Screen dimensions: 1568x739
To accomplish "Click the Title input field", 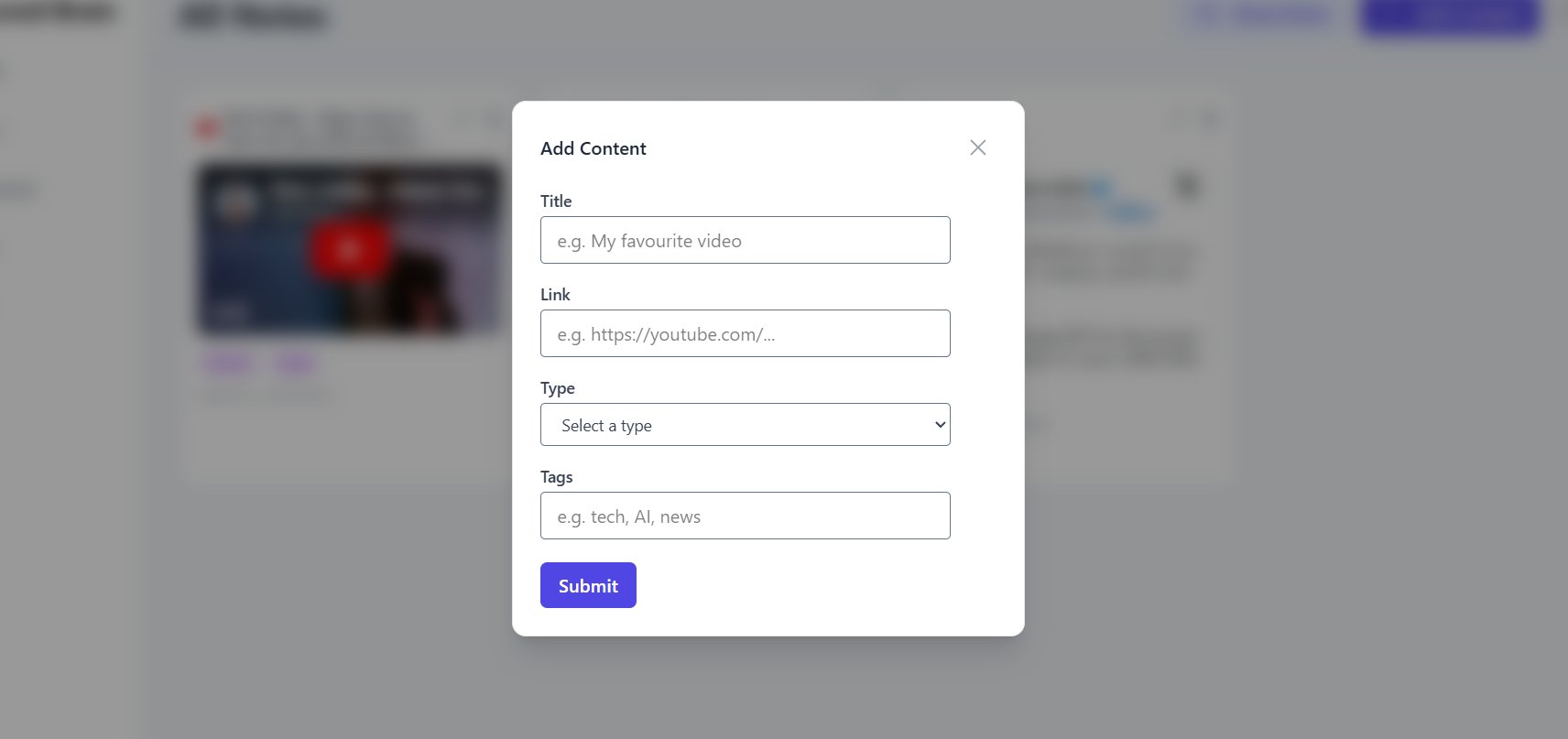I will (x=745, y=240).
